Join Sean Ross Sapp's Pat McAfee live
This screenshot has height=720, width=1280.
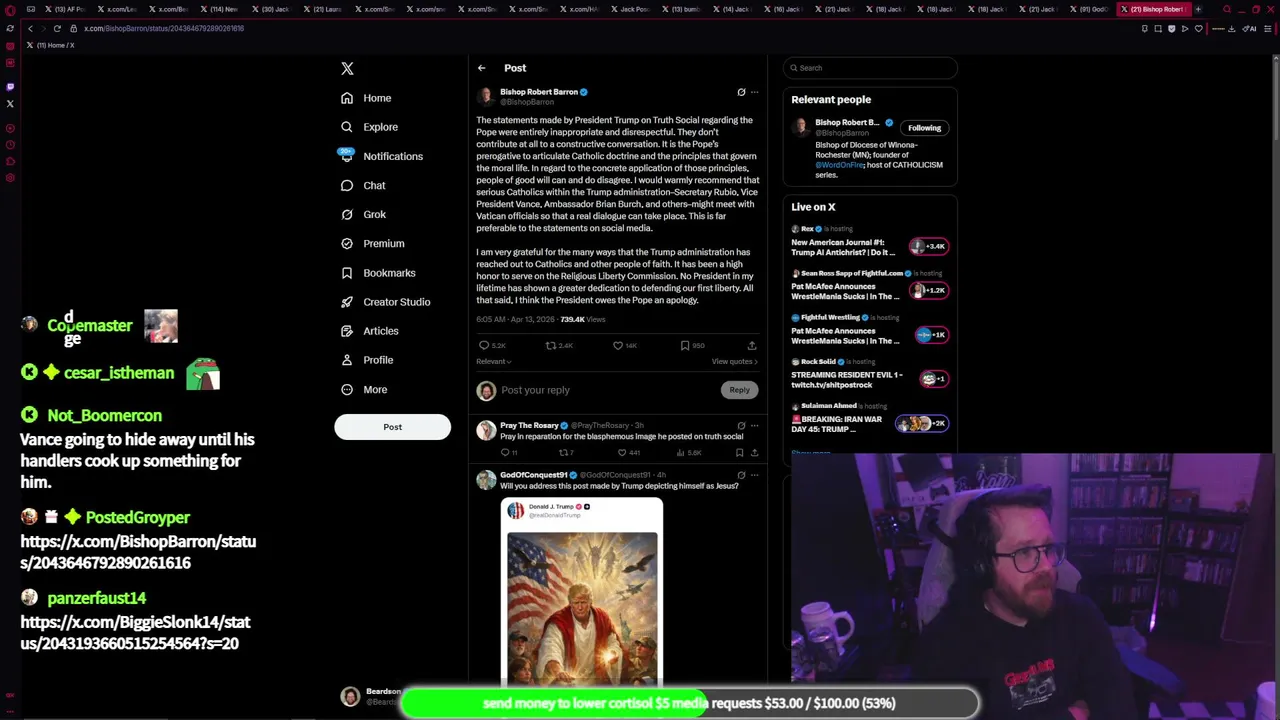point(929,290)
